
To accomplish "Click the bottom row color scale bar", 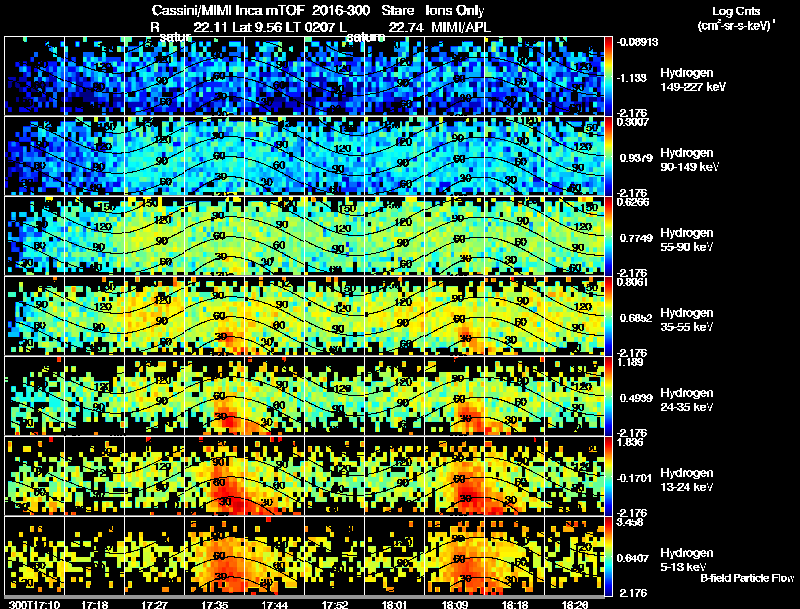I will (608, 556).
